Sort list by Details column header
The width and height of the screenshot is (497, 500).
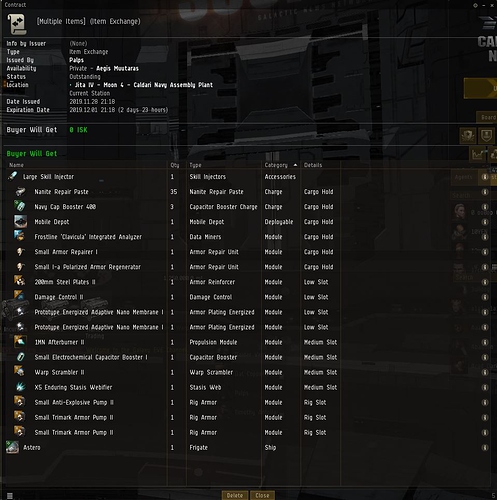[313, 165]
